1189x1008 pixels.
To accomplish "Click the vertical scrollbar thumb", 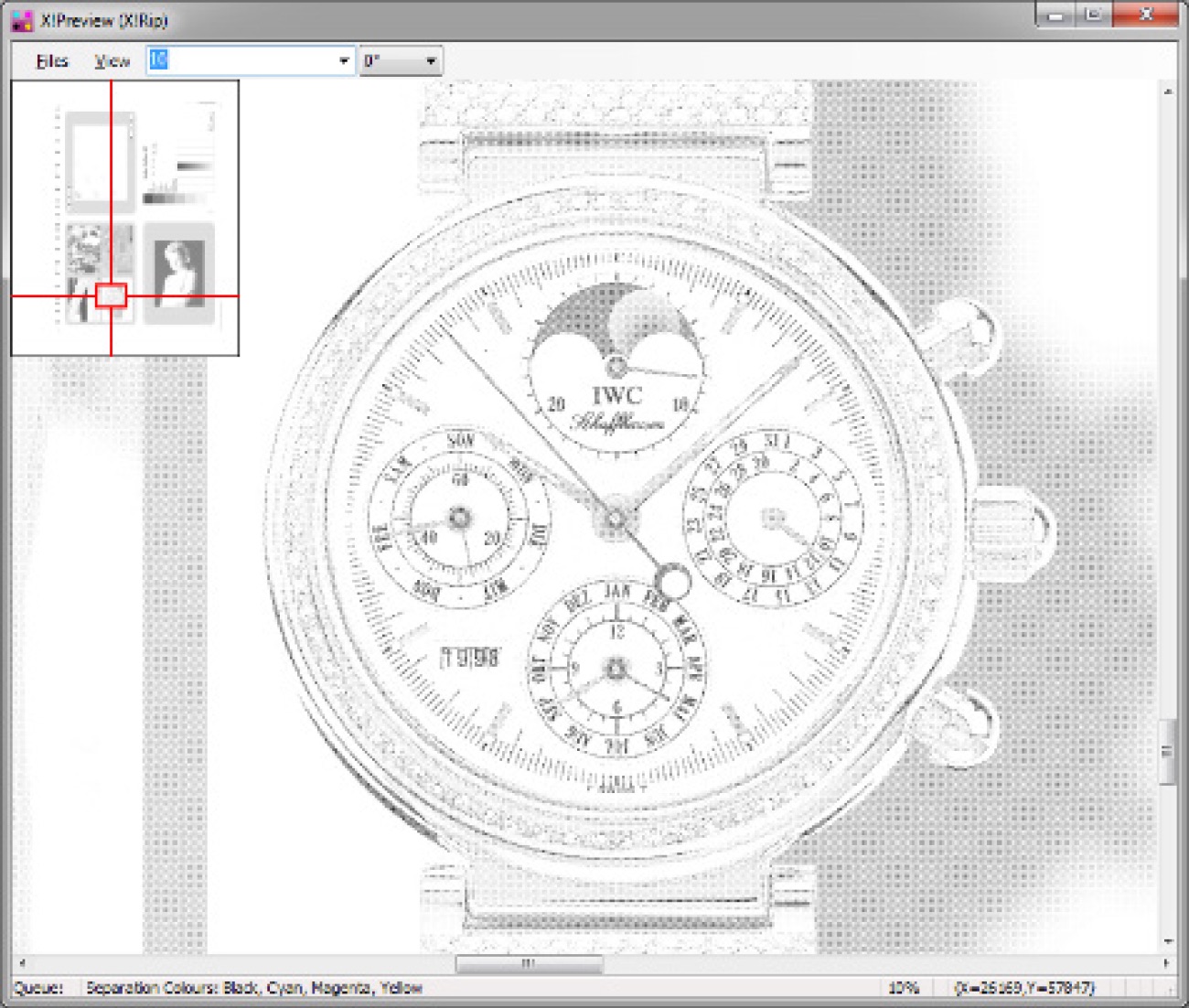I will (x=1167, y=752).
